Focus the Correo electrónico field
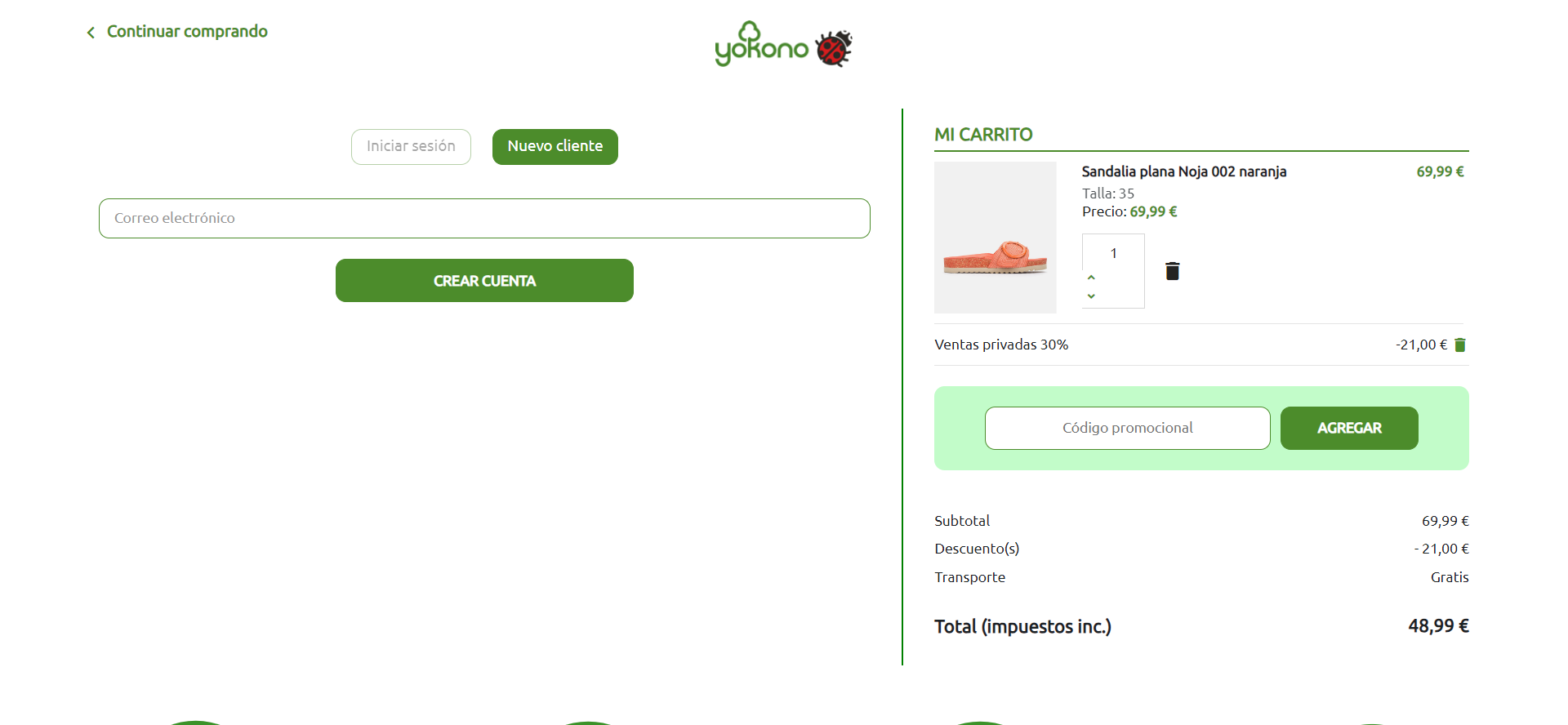Viewport: 1568px width, 725px height. (x=484, y=218)
